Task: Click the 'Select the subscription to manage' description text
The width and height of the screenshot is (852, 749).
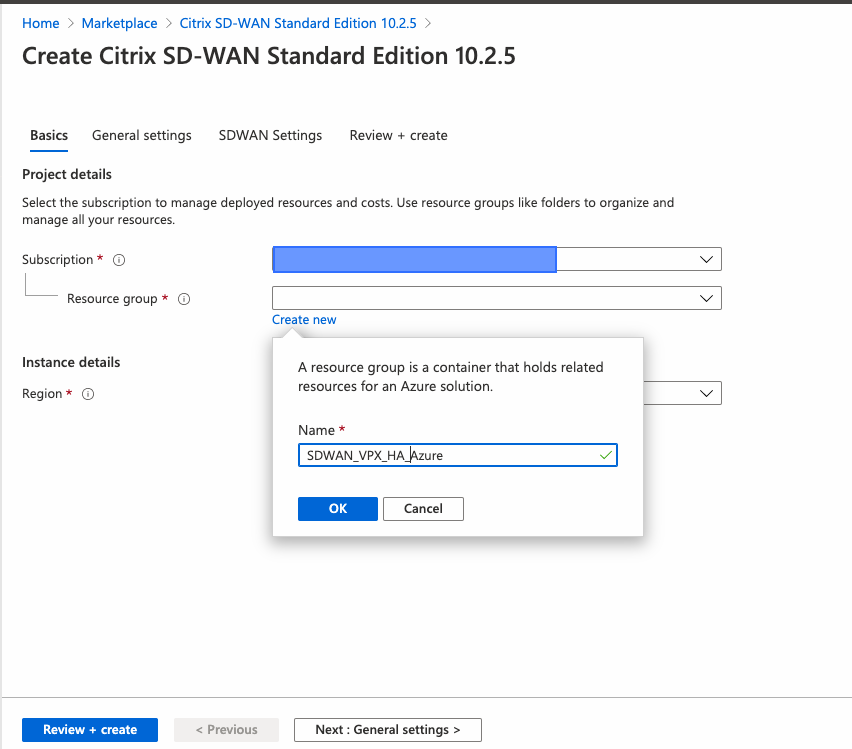Action: point(348,211)
